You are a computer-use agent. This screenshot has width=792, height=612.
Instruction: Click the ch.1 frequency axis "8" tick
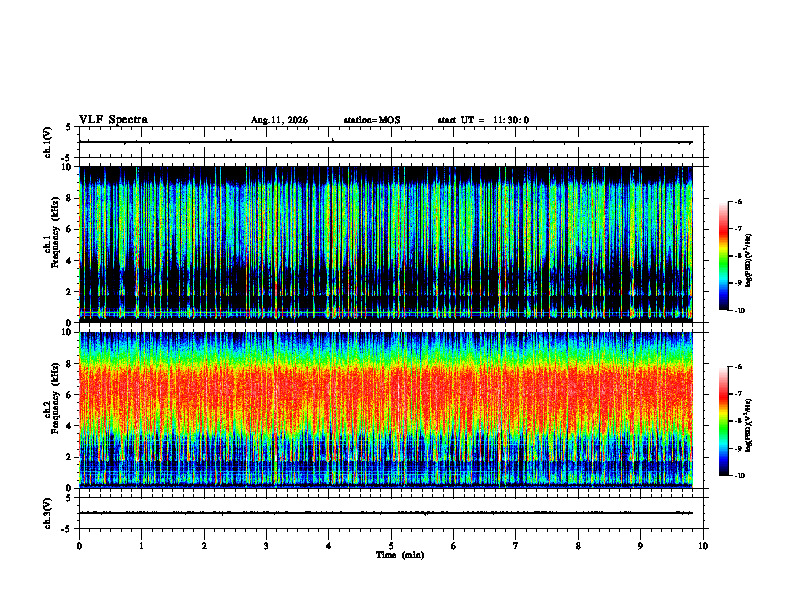click(x=69, y=198)
